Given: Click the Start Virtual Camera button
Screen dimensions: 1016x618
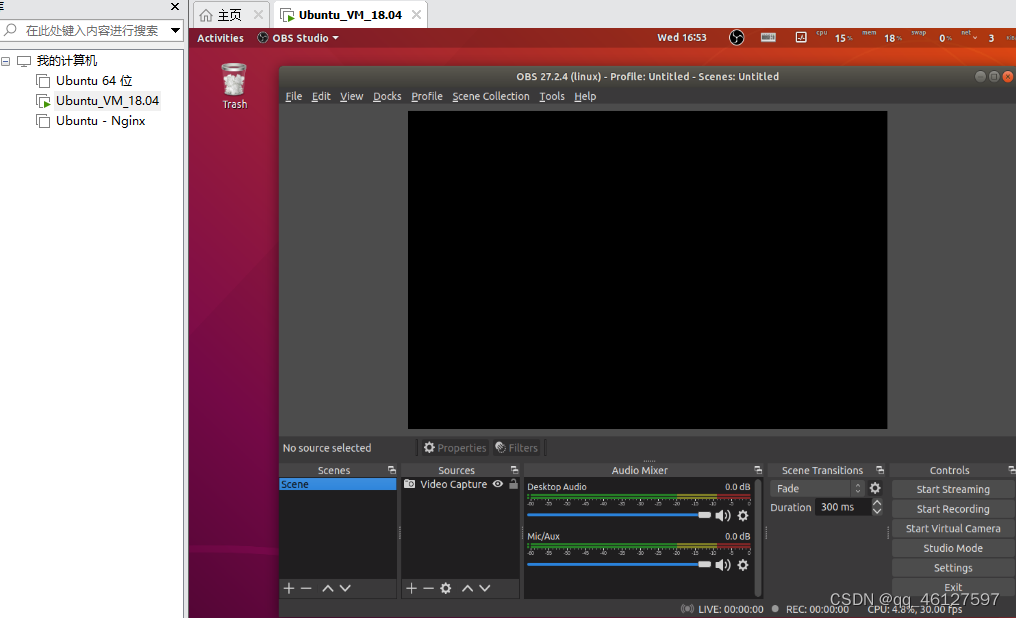Looking at the screenshot, I should click(951, 528).
